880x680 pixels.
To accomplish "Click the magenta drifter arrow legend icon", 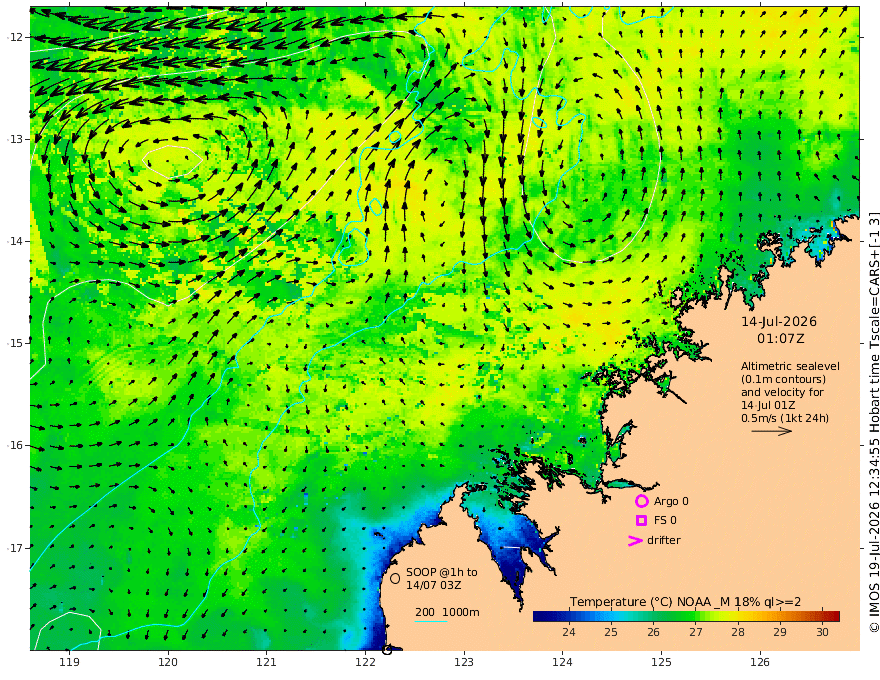I will click(x=635, y=540).
